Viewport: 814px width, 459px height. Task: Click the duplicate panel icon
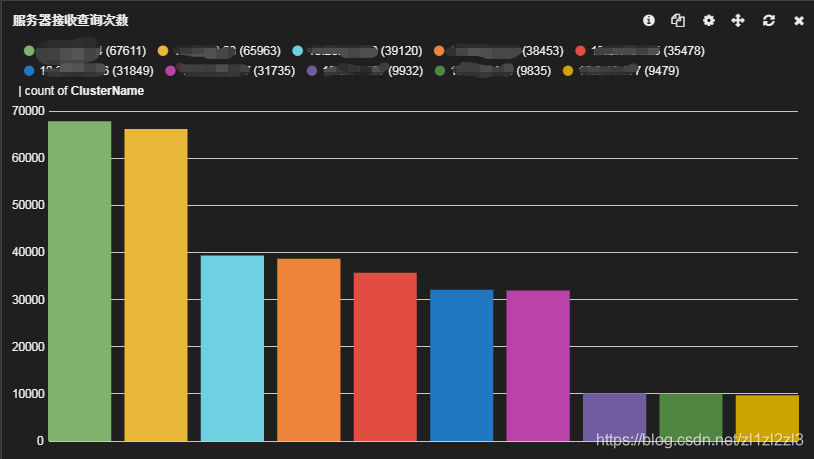click(x=678, y=20)
